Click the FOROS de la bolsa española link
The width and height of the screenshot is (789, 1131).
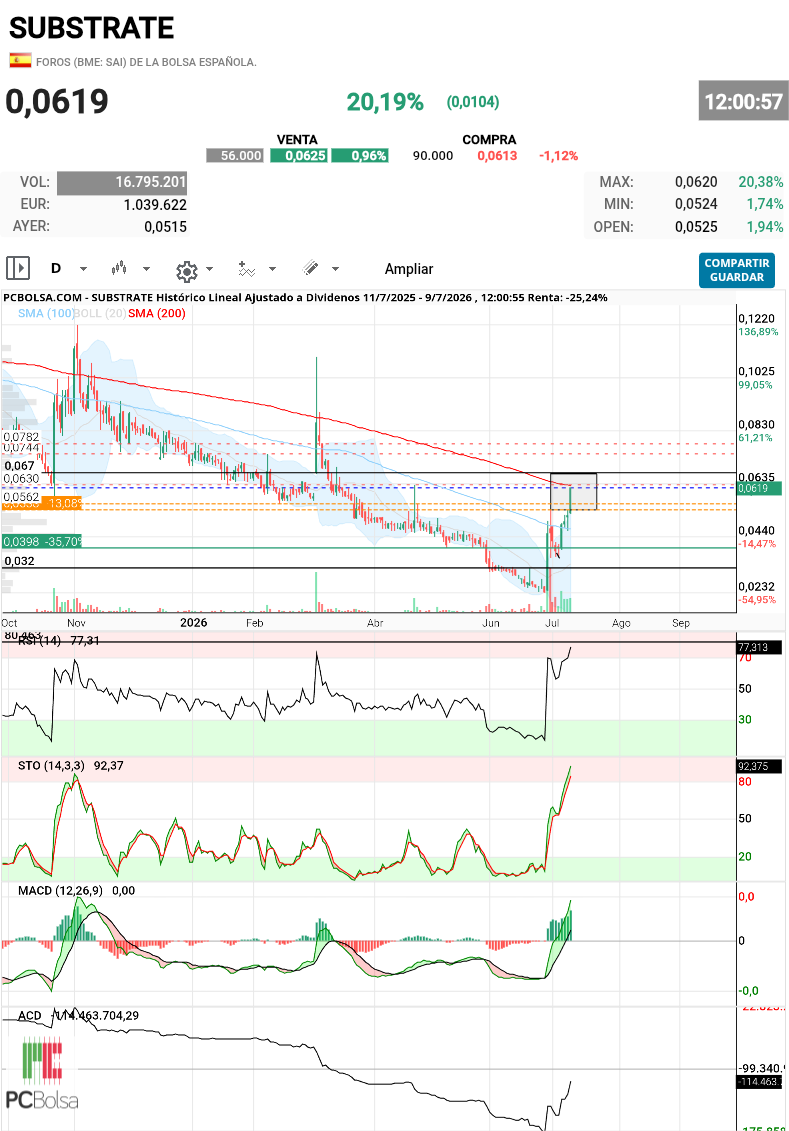tap(146, 62)
